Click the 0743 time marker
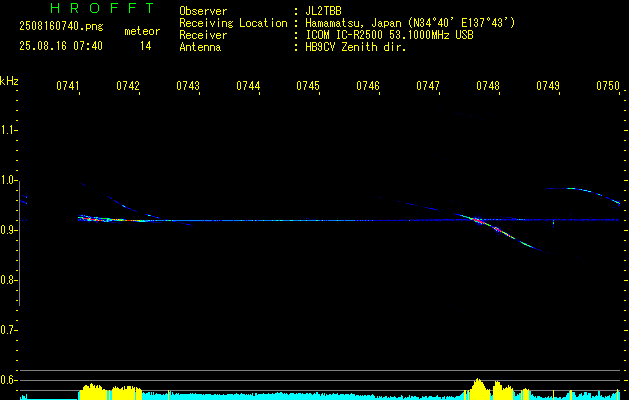The image size is (629, 400). click(188, 86)
